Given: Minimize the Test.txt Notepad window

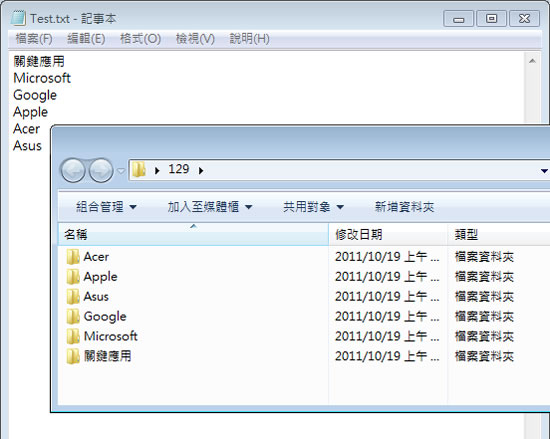Looking at the screenshot, I should [458, 19].
